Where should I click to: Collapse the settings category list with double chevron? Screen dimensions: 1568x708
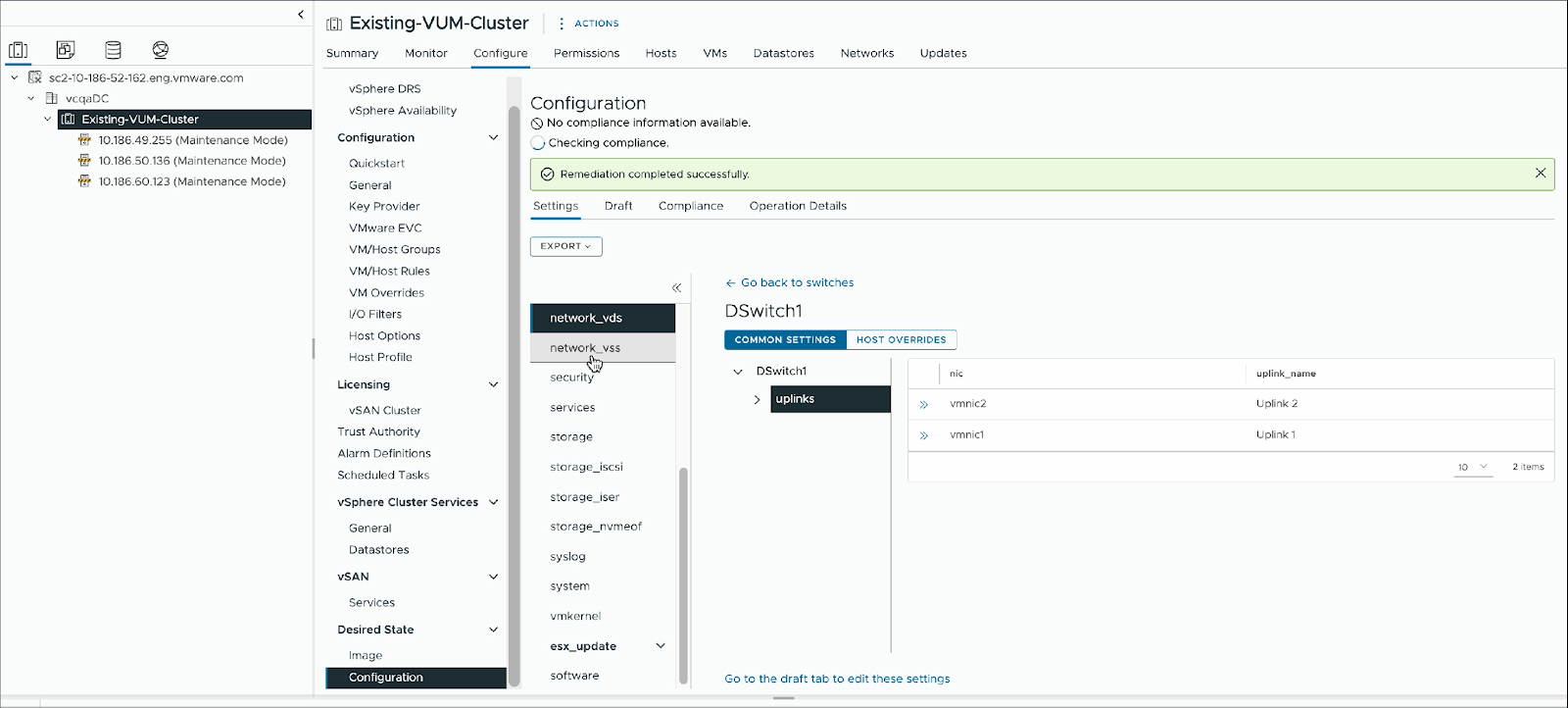[x=676, y=287]
